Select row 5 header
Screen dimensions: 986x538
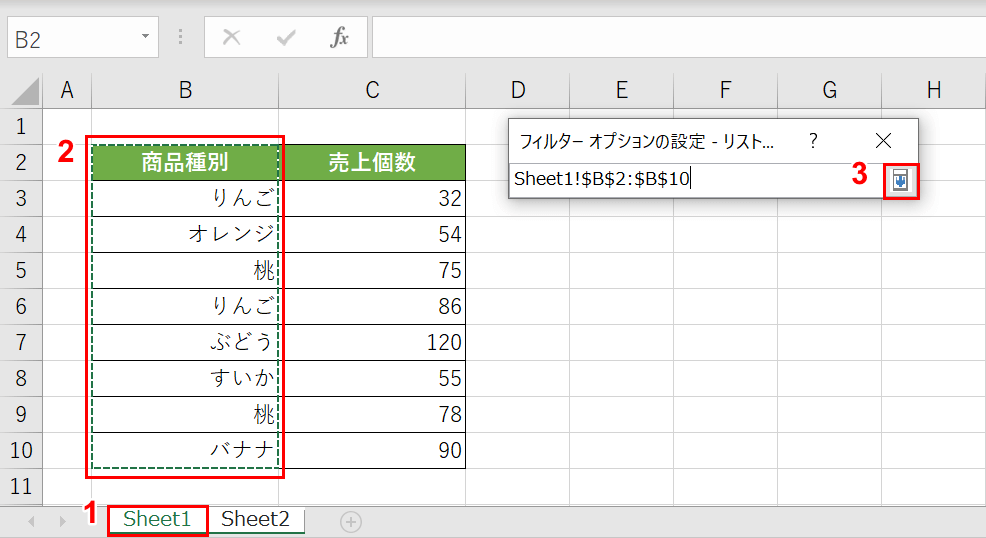coord(21,270)
